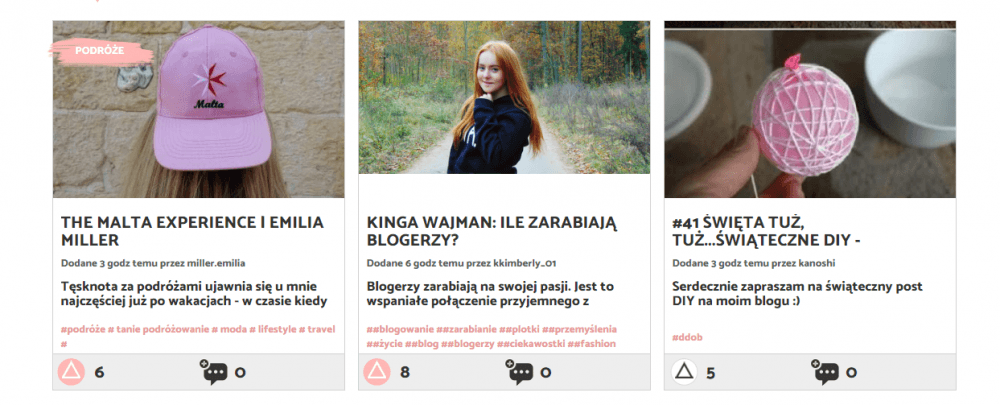Viewport: 1000px width, 405px height.
Task: Open comments on Malta Experience post
Action: coord(214,372)
